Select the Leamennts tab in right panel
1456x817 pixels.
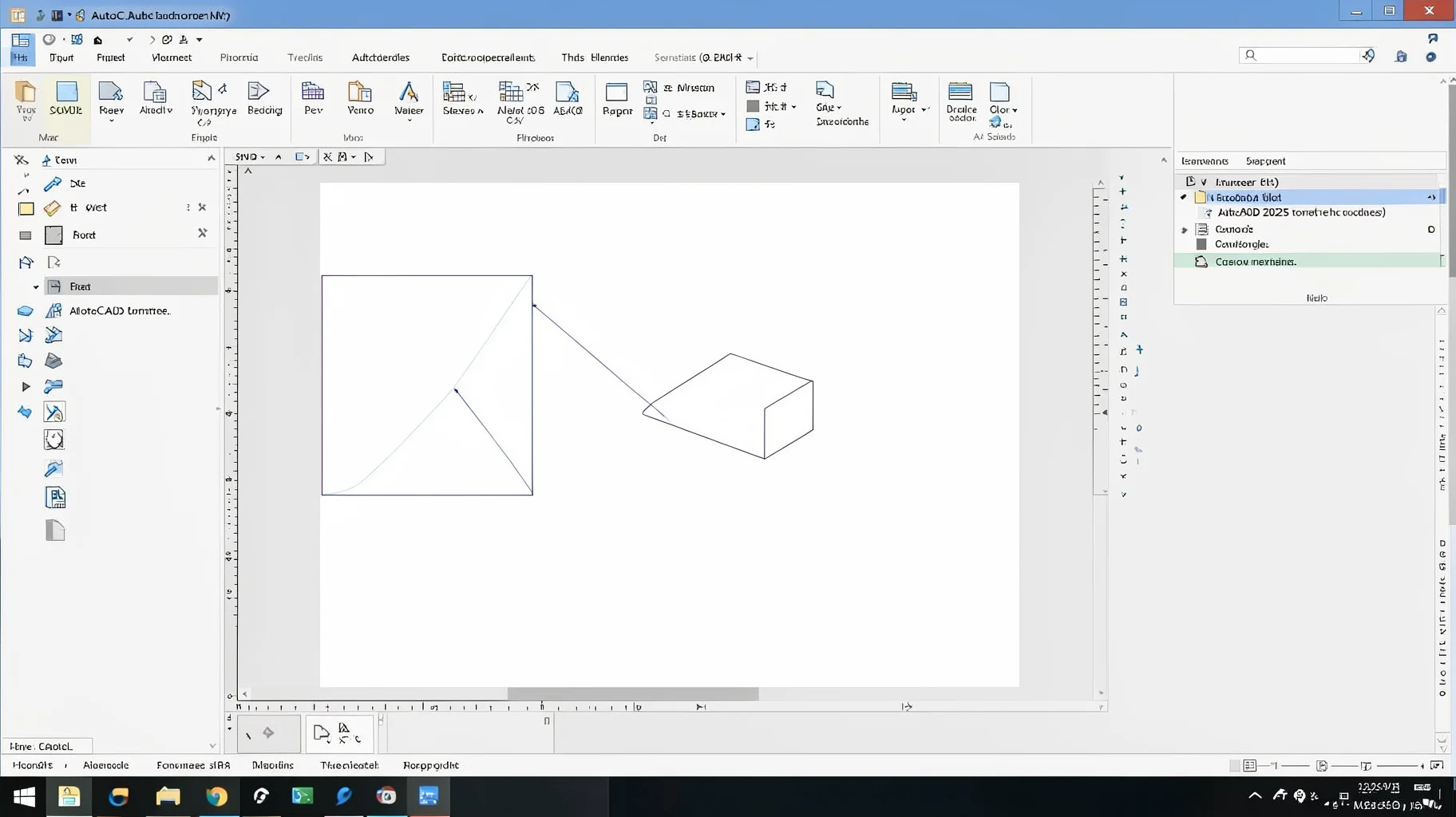tap(1205, 161)
